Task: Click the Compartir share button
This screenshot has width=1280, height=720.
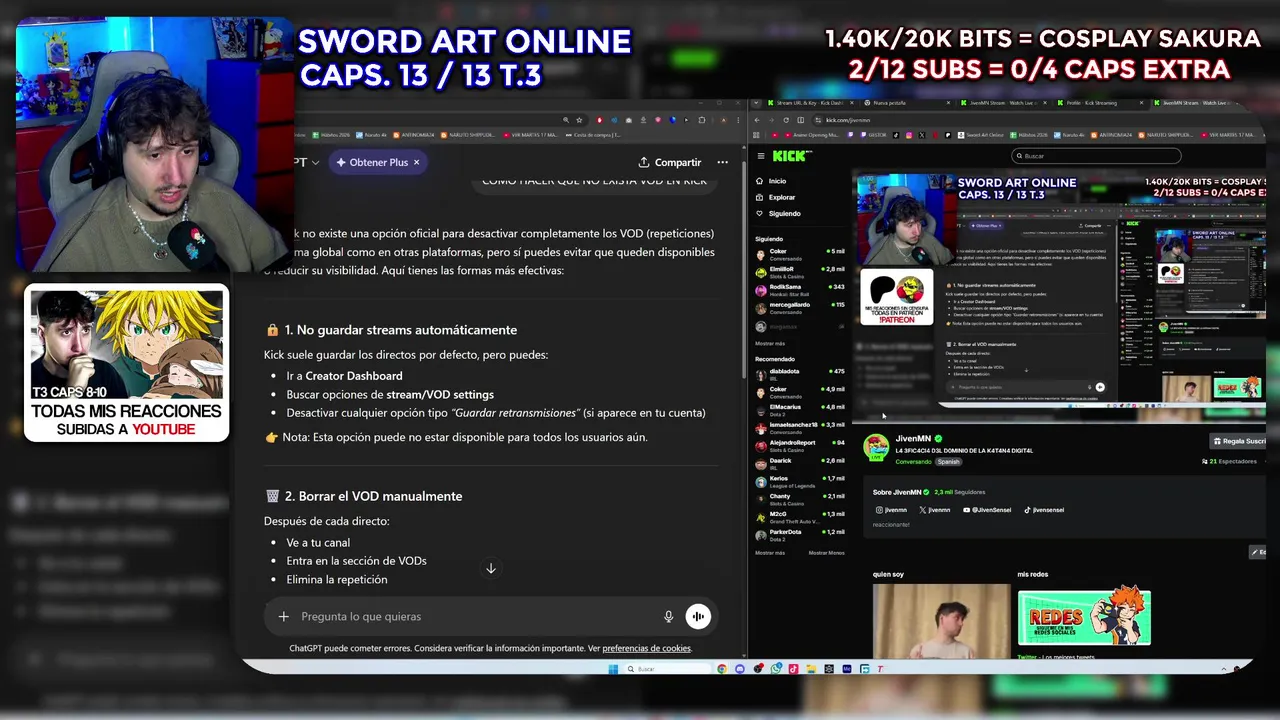Action: pyautogui.click(x=670, y=162)
